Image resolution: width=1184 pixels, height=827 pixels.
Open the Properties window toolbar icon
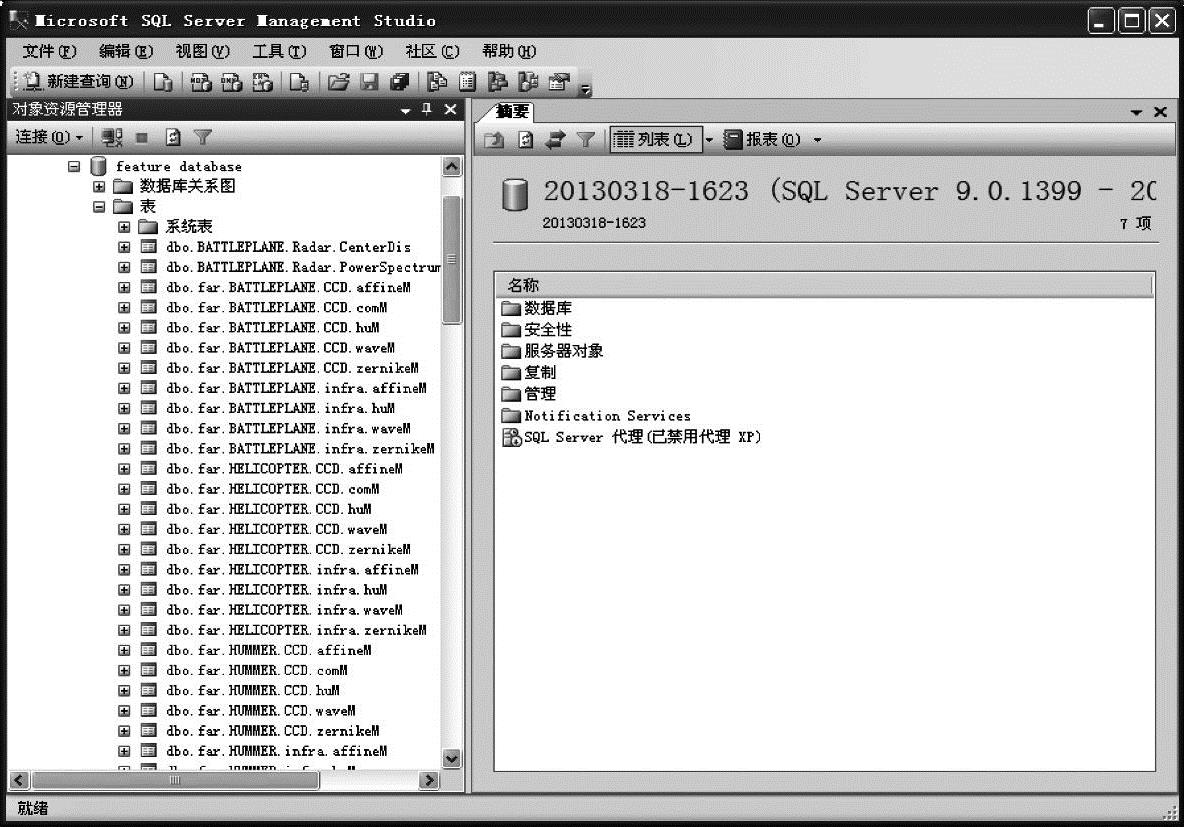pyautogui.click(x=559, y=82)
